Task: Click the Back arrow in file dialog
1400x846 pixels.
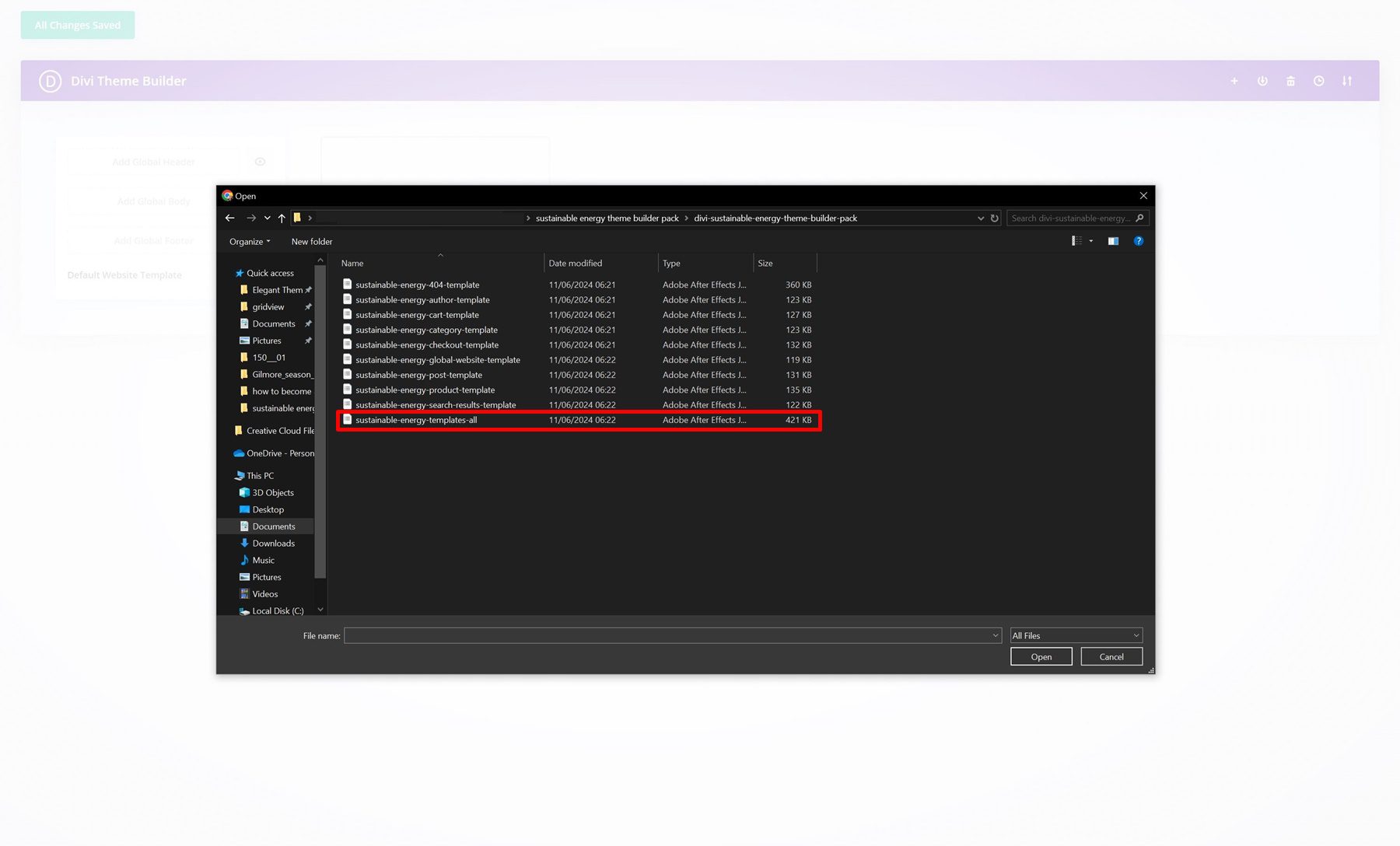Action: click(x=229, y=218)
